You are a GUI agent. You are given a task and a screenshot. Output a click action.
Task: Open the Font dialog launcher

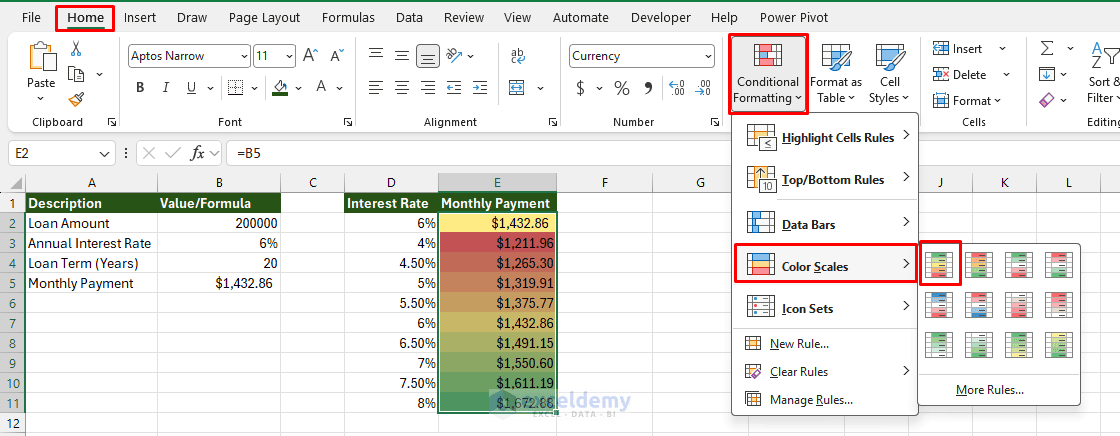tap(347, 122)
